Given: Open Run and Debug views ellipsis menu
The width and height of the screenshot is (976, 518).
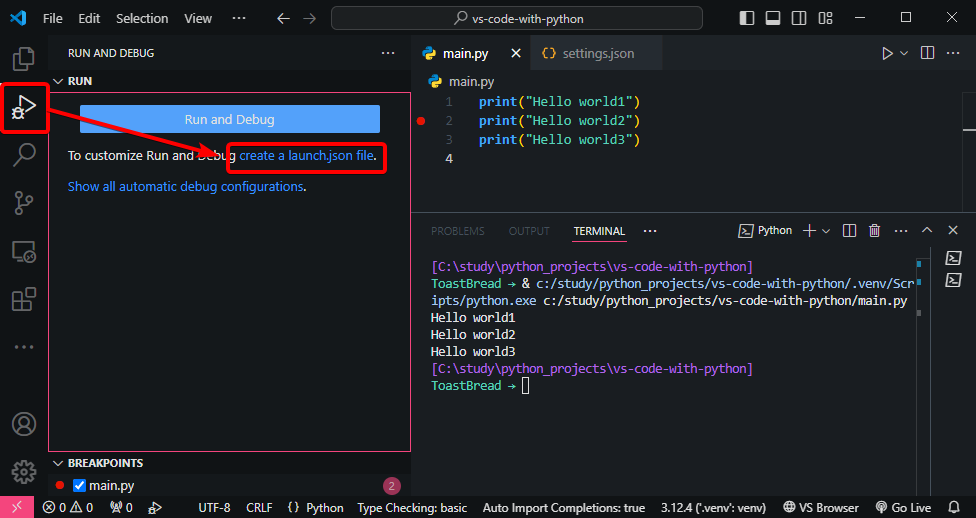Looking at the screenshot, I should (388, 53).
